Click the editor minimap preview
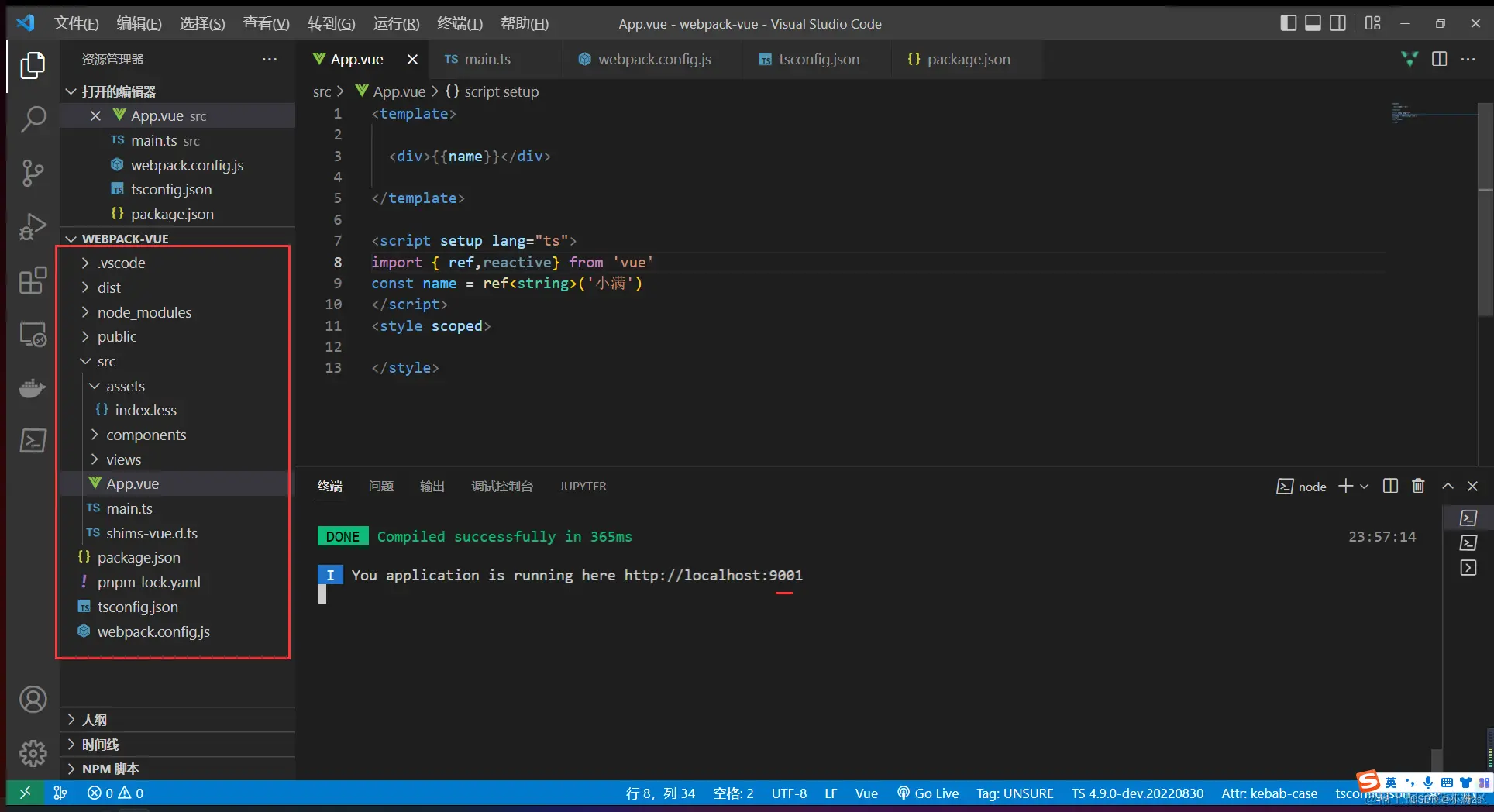The height and width of the screenshot is (812, 1494). (x=1434, y=114)
